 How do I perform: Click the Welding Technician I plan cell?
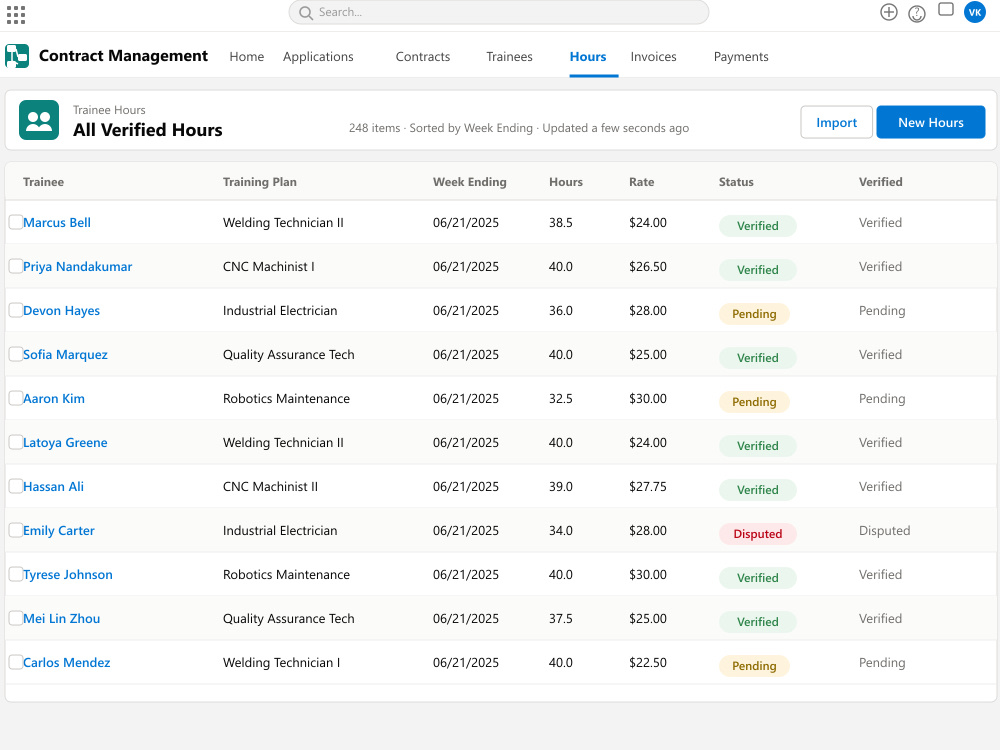point(281,663)
